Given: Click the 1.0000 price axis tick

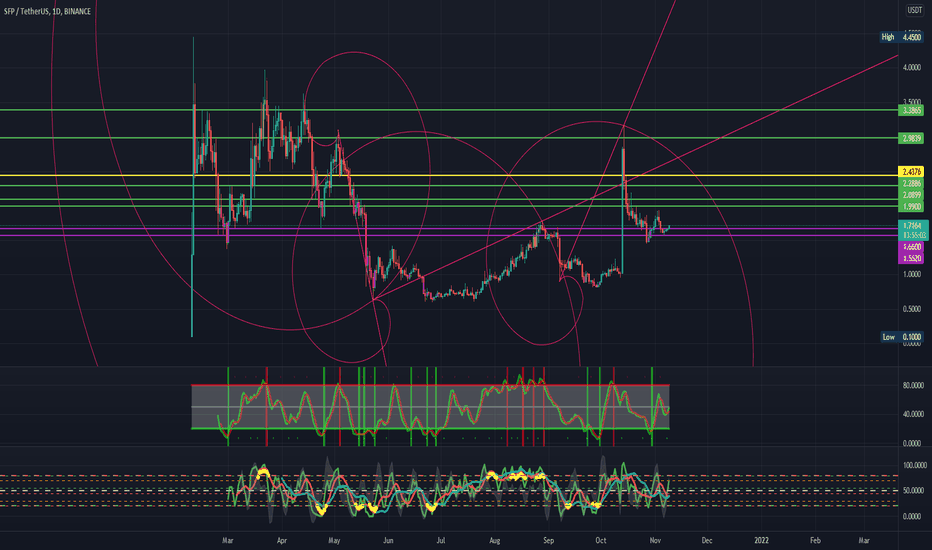Looking at the screenshot, I should pyautogui.click(x=912, y=275).
